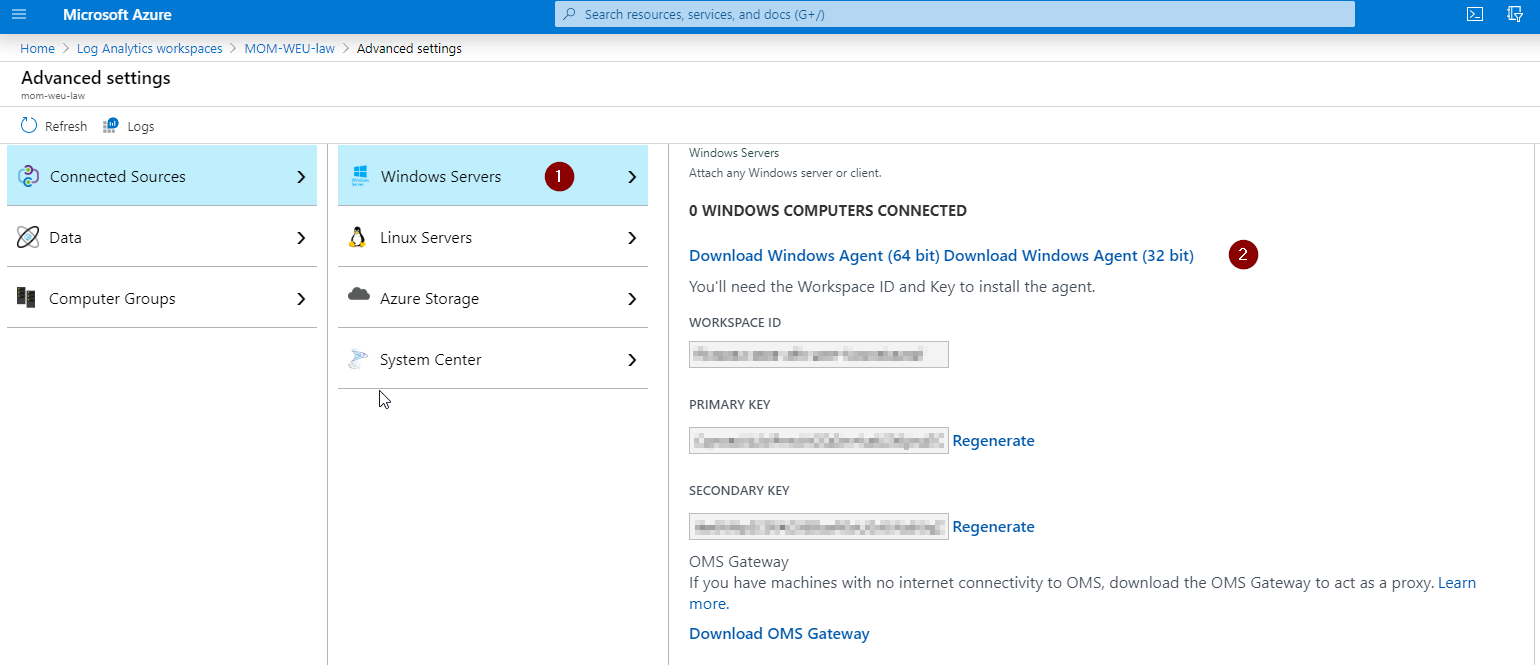The height and width of the screenshot is (665, 1540).
Task: Click the 'mom-weu-law' subtitle text
Action: tap(53, 96)
